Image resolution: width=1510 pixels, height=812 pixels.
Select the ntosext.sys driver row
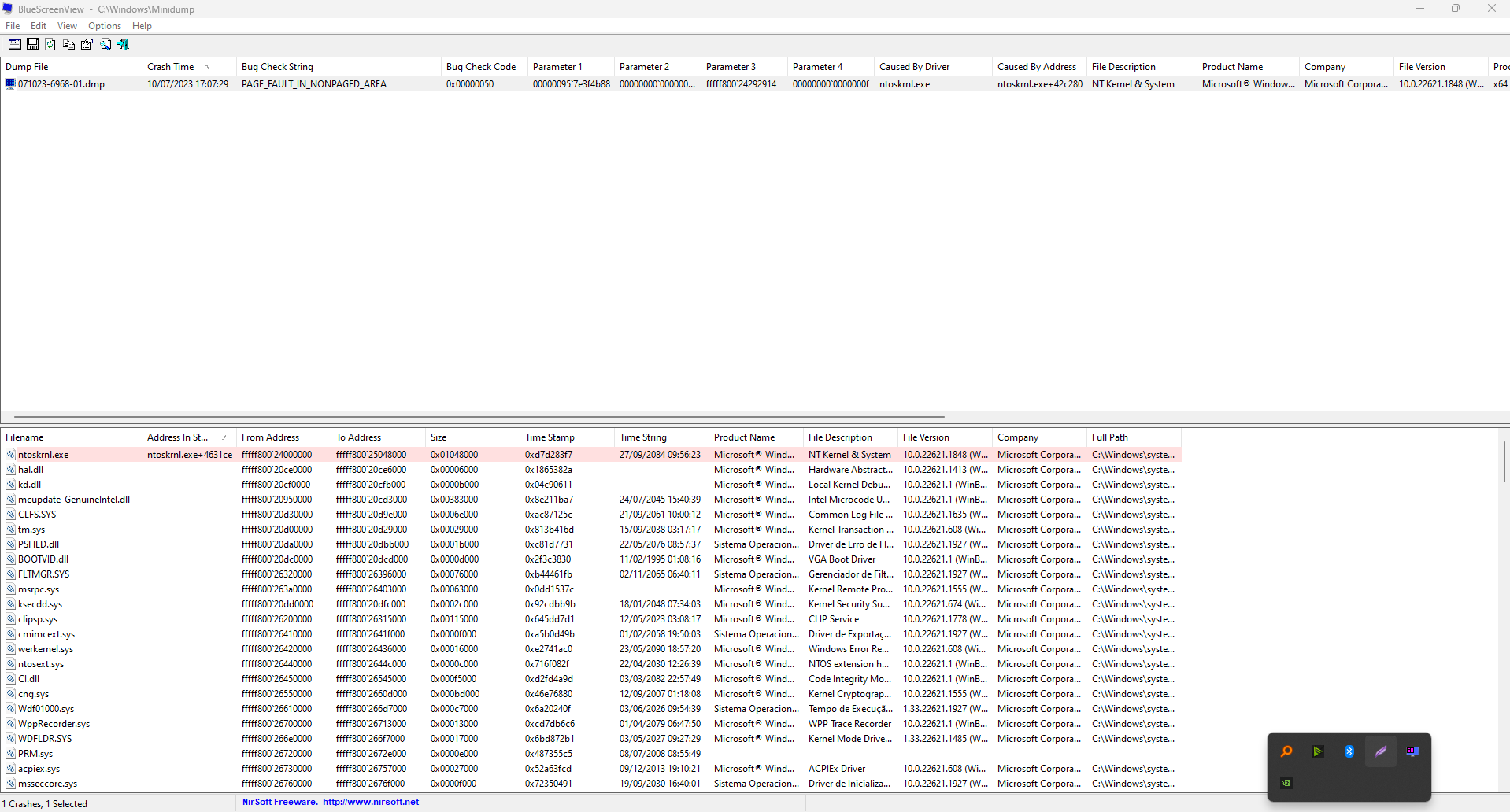coord(590,664)
